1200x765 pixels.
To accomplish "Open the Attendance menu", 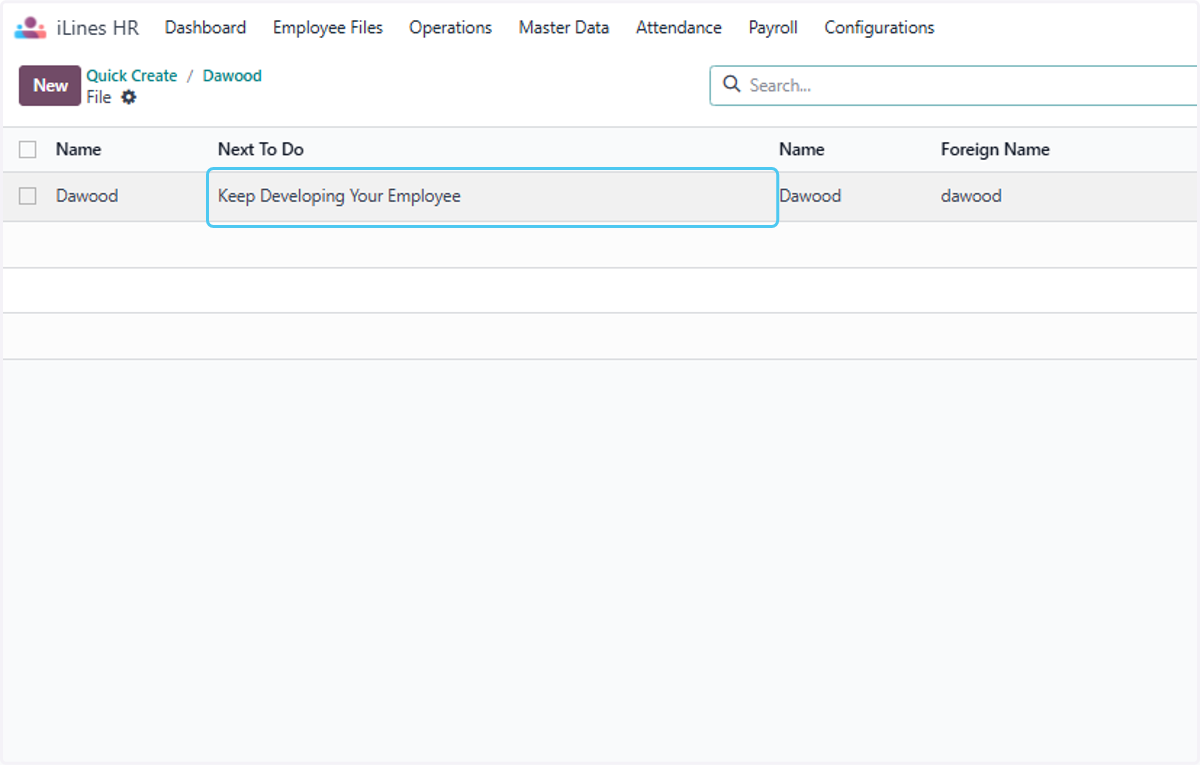I will tap(679, 28).
